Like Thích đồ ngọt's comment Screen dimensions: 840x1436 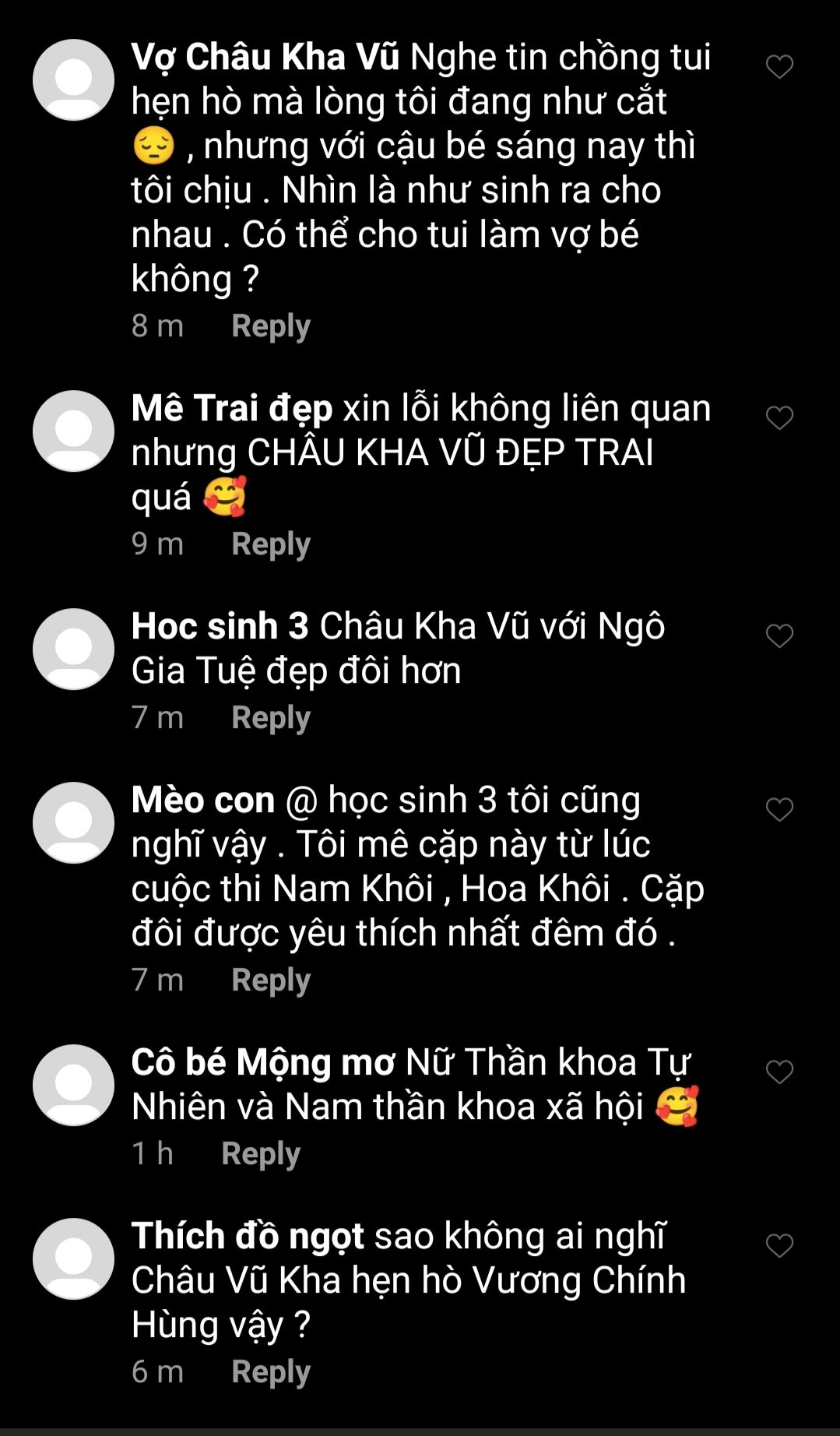click(x=779, y=1246)
